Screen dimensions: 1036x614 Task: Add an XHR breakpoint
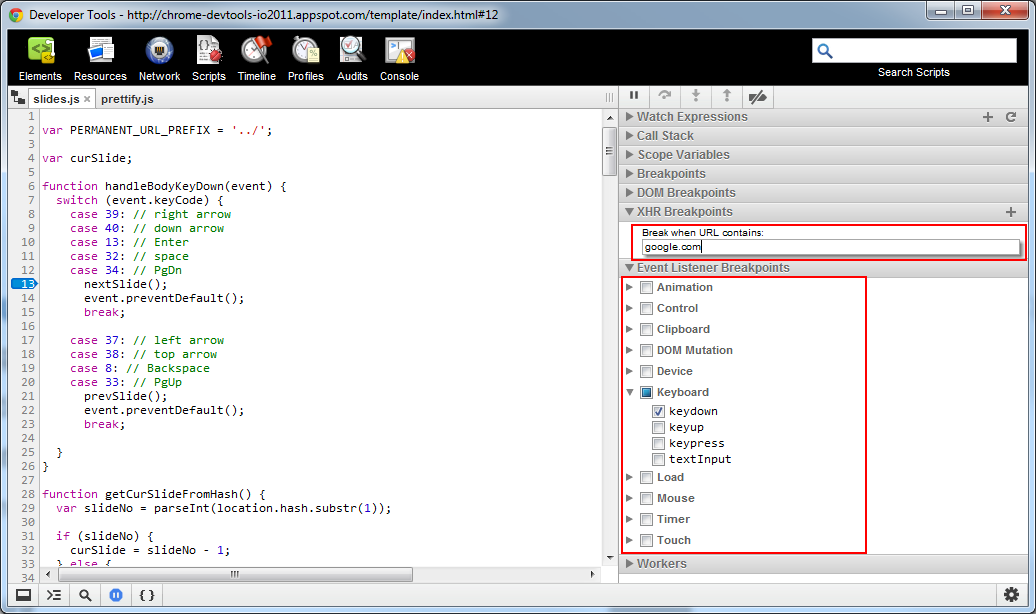pyautogui.click(x=1011, y=212)
